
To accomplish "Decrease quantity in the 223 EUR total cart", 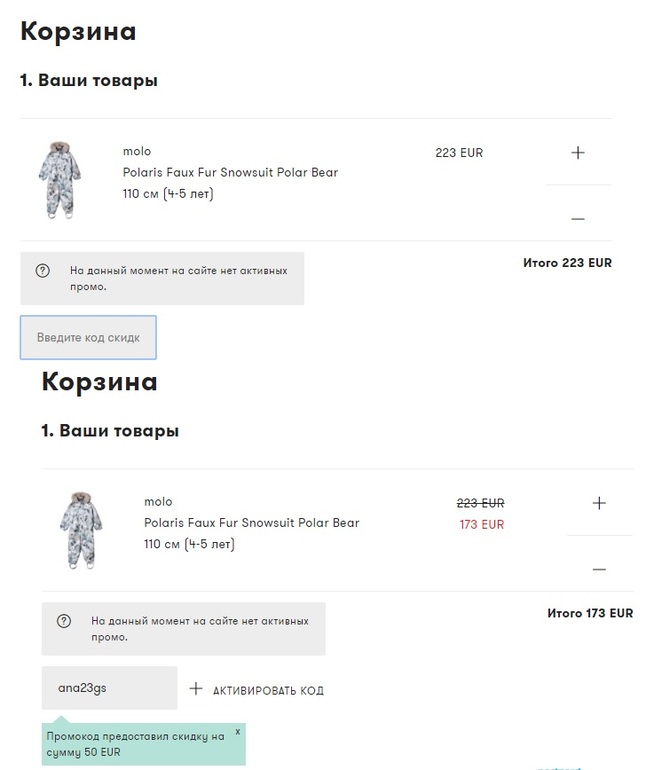I will click(x=577, y=218).
